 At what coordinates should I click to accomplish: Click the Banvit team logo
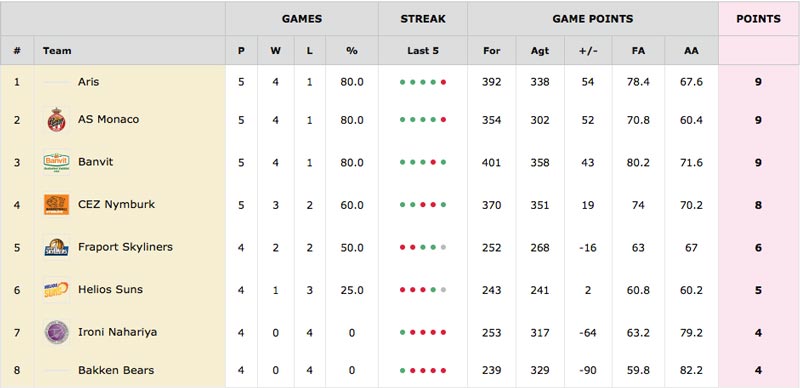click(x=57, y=163)
